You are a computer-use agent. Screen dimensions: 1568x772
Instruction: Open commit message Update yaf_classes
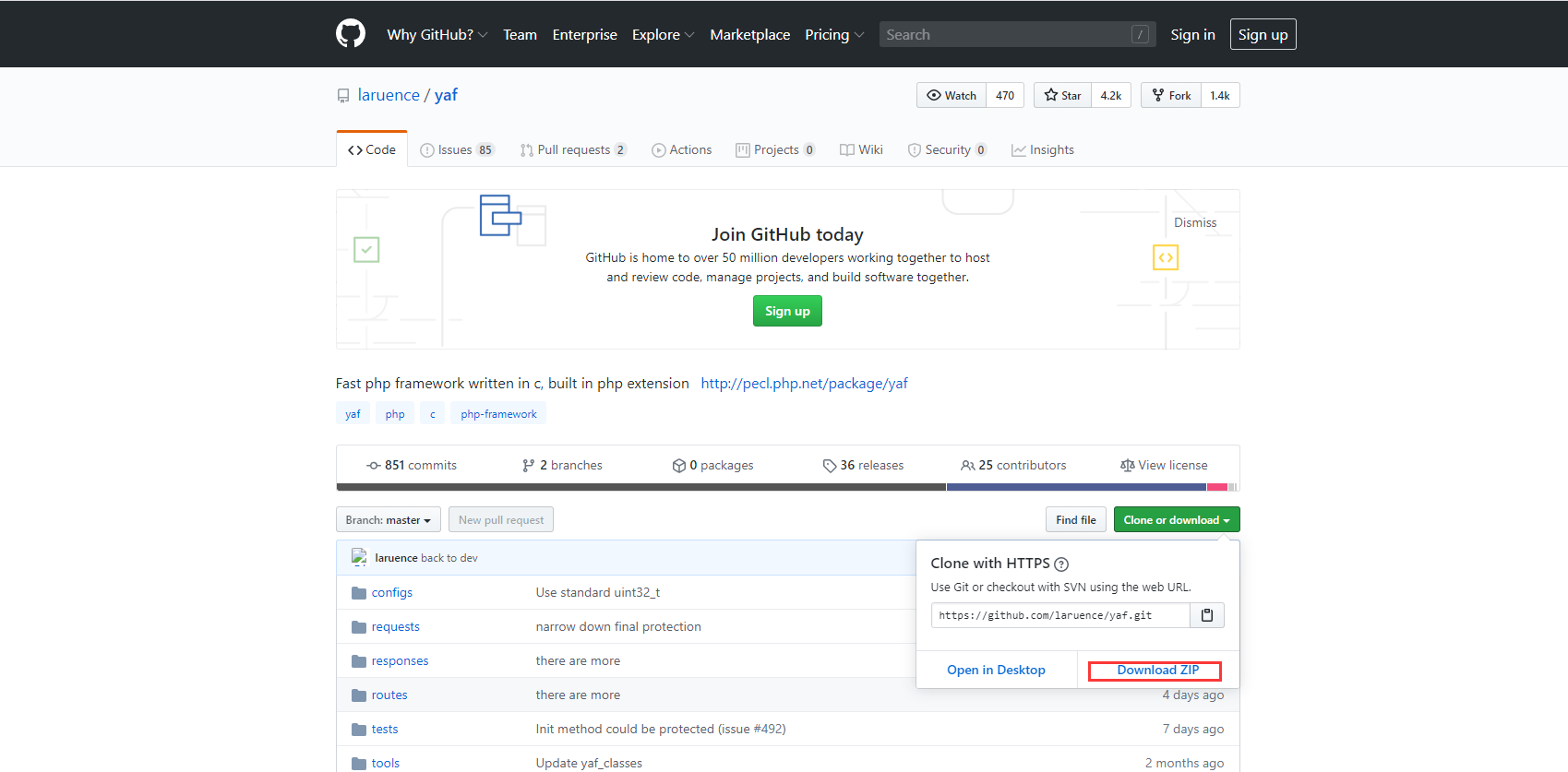[x=589, y=764]
